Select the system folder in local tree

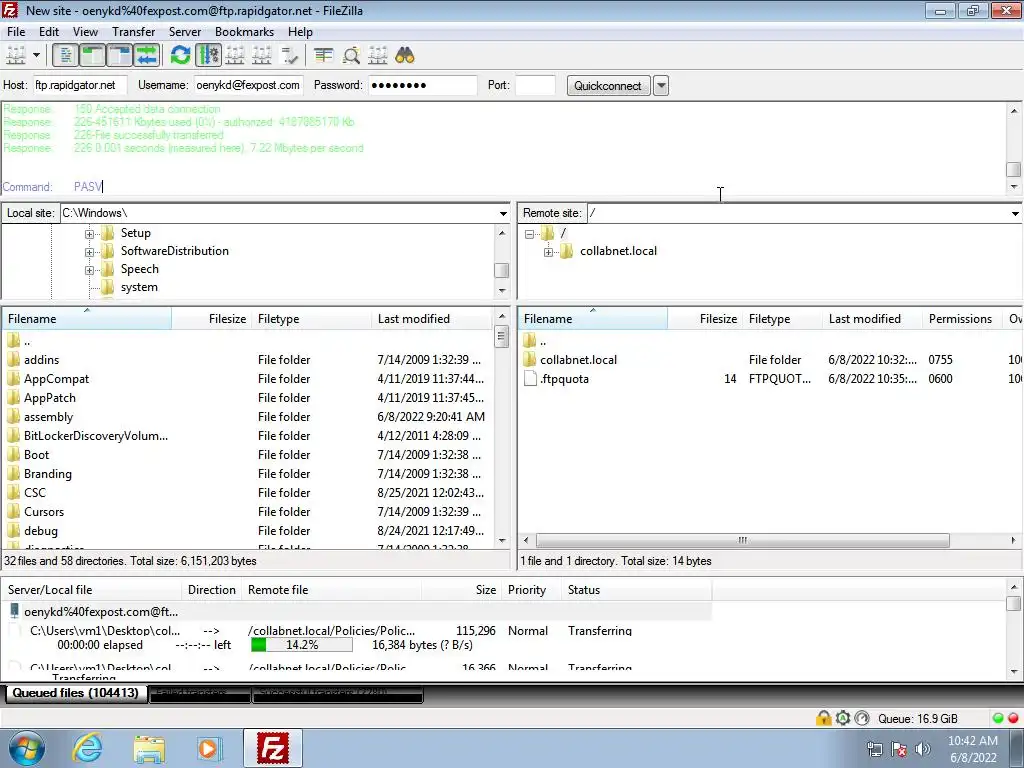(x=138, y=287)
